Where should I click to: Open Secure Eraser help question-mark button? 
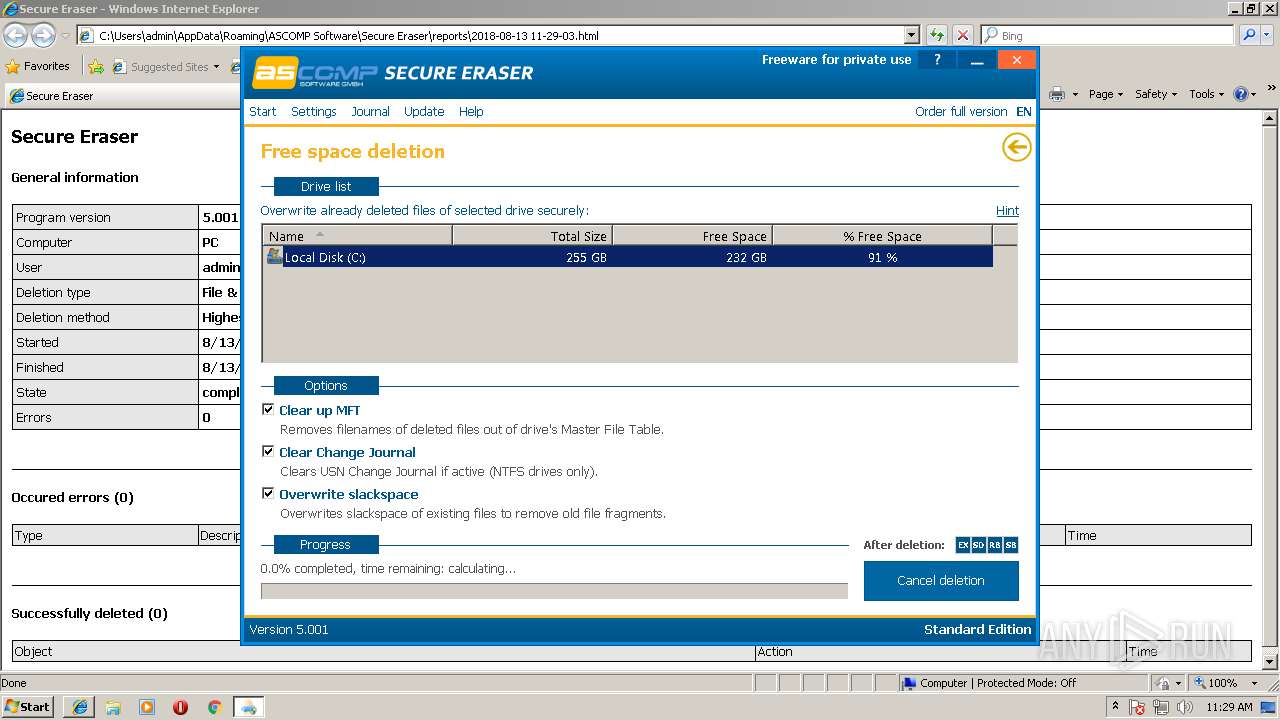point(937,60)
